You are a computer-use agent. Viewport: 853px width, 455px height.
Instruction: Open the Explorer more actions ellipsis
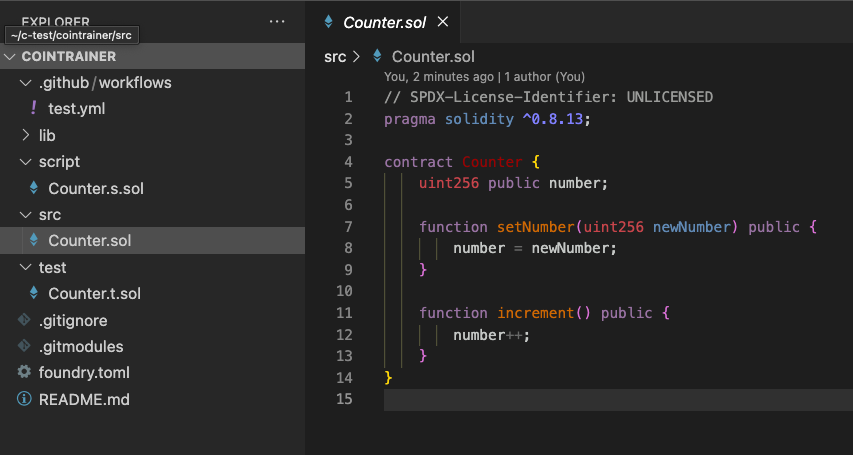[x=277, y=22]
